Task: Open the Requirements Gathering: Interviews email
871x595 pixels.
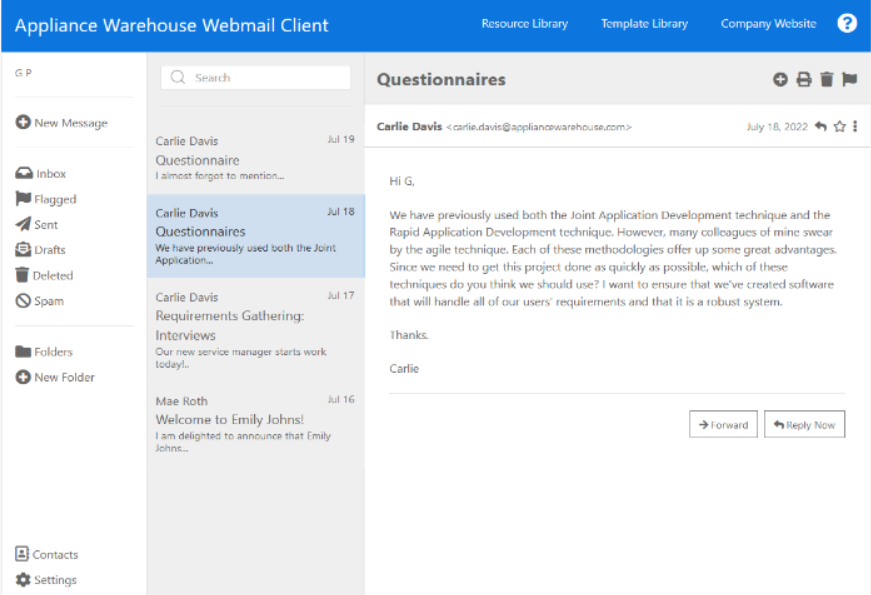Action: [x=255, y=329]
